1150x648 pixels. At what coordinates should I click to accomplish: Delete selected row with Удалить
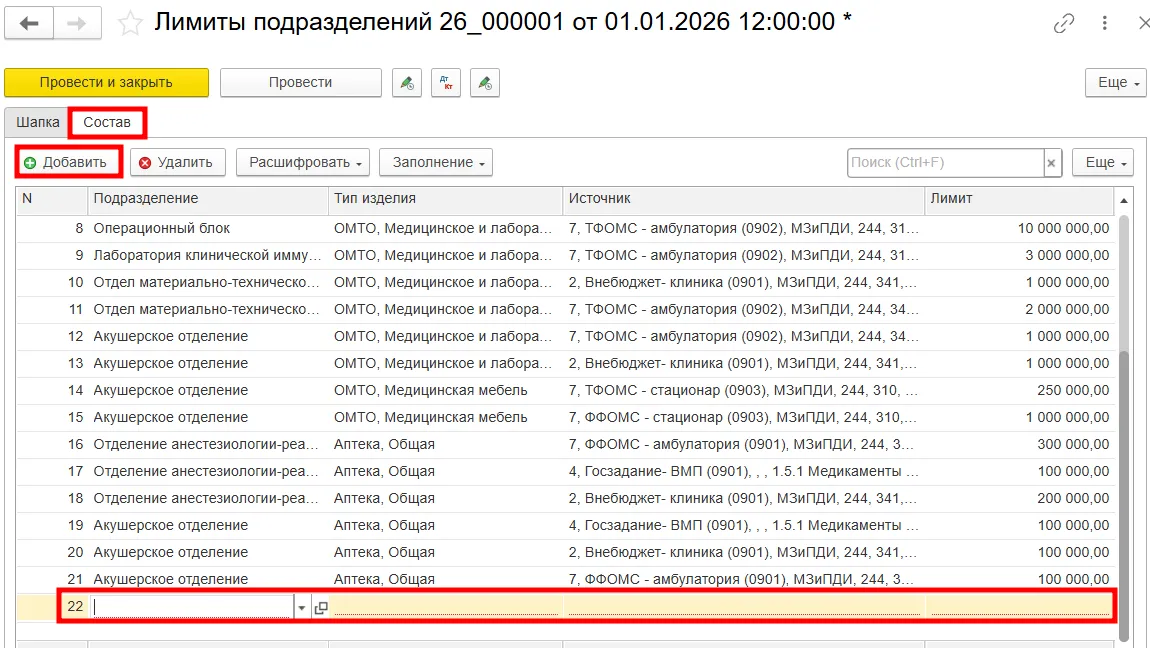(x=177, y=162)
